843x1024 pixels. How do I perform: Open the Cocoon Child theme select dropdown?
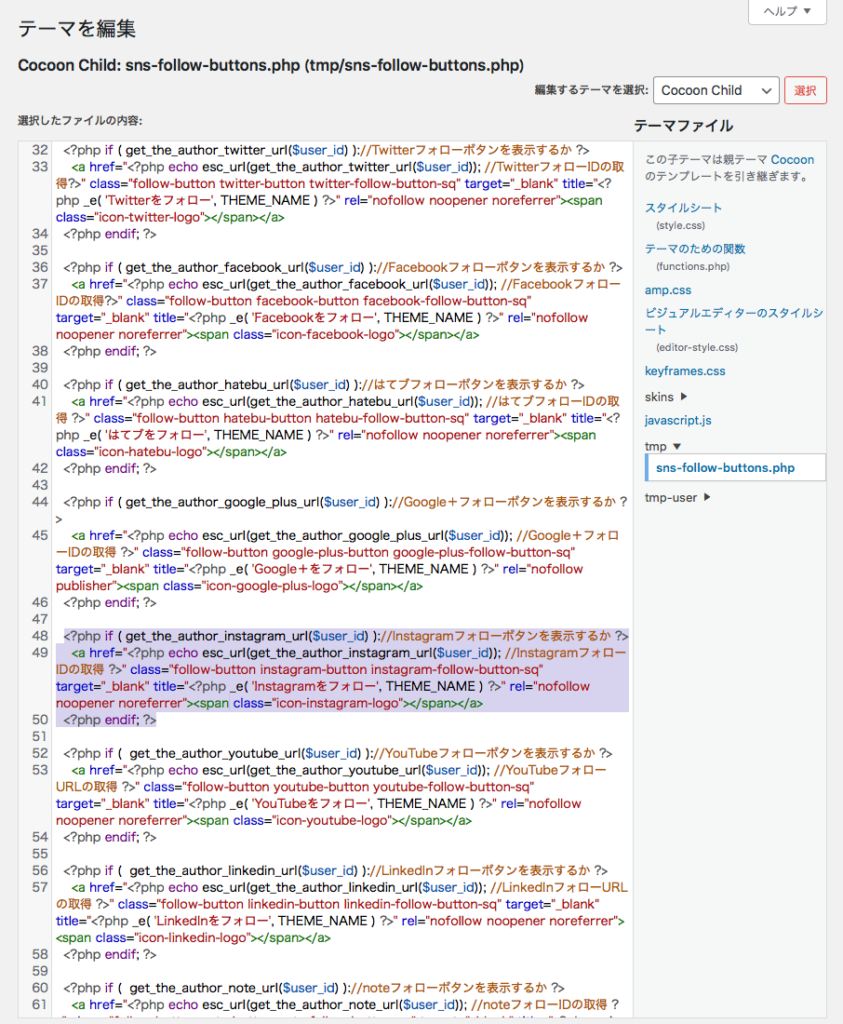click(x=716, y=90)
